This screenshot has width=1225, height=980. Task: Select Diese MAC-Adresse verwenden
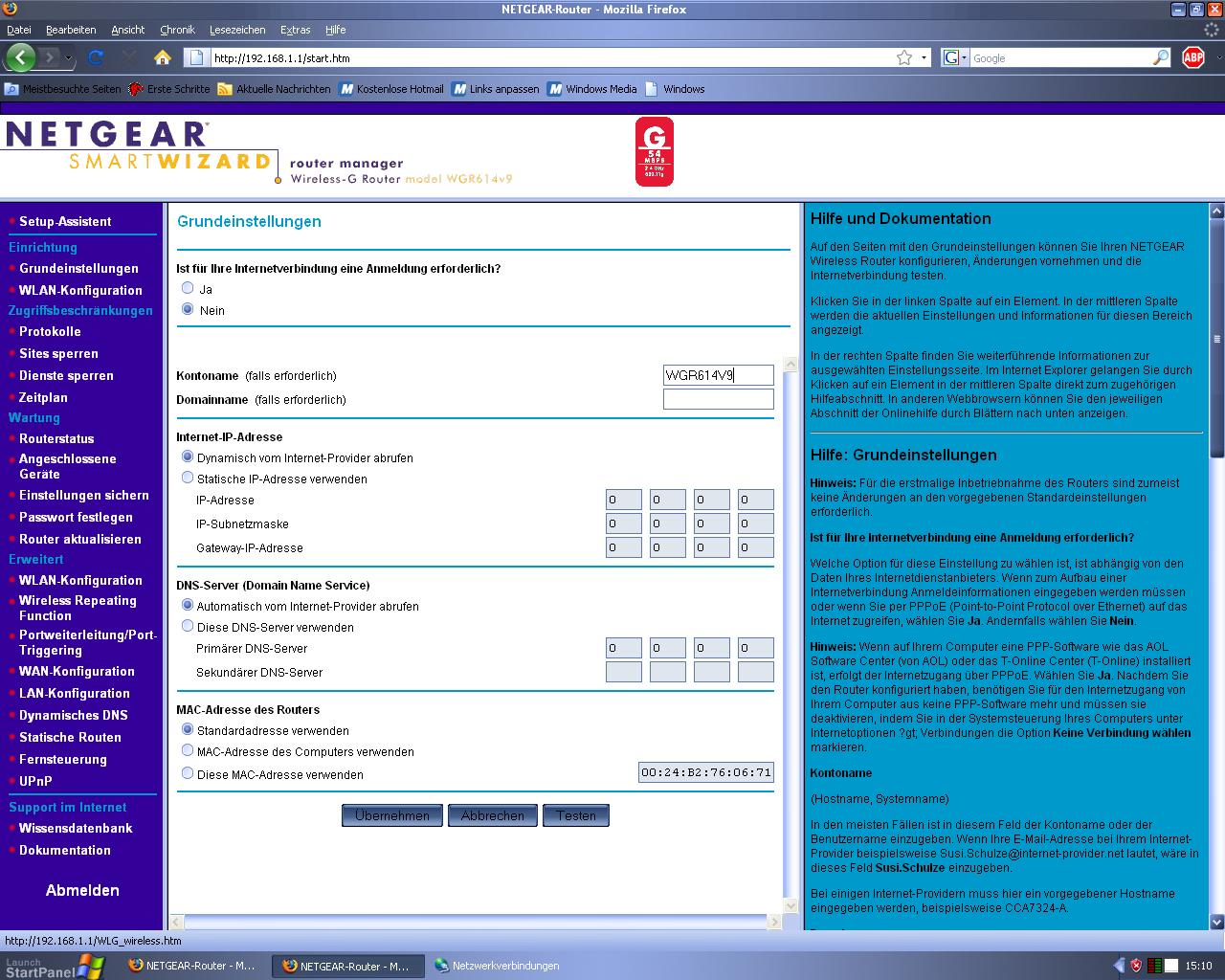pyautogui.click(x=188, y=773)
